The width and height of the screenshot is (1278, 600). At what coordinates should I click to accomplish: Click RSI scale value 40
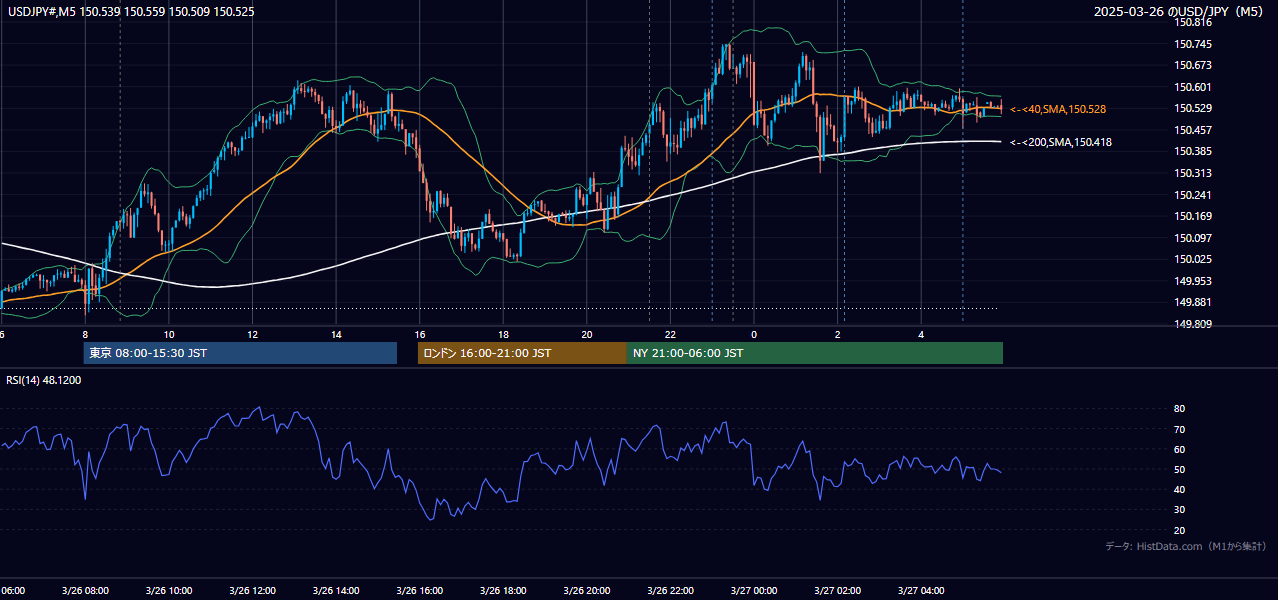[x=1179, y=489]
